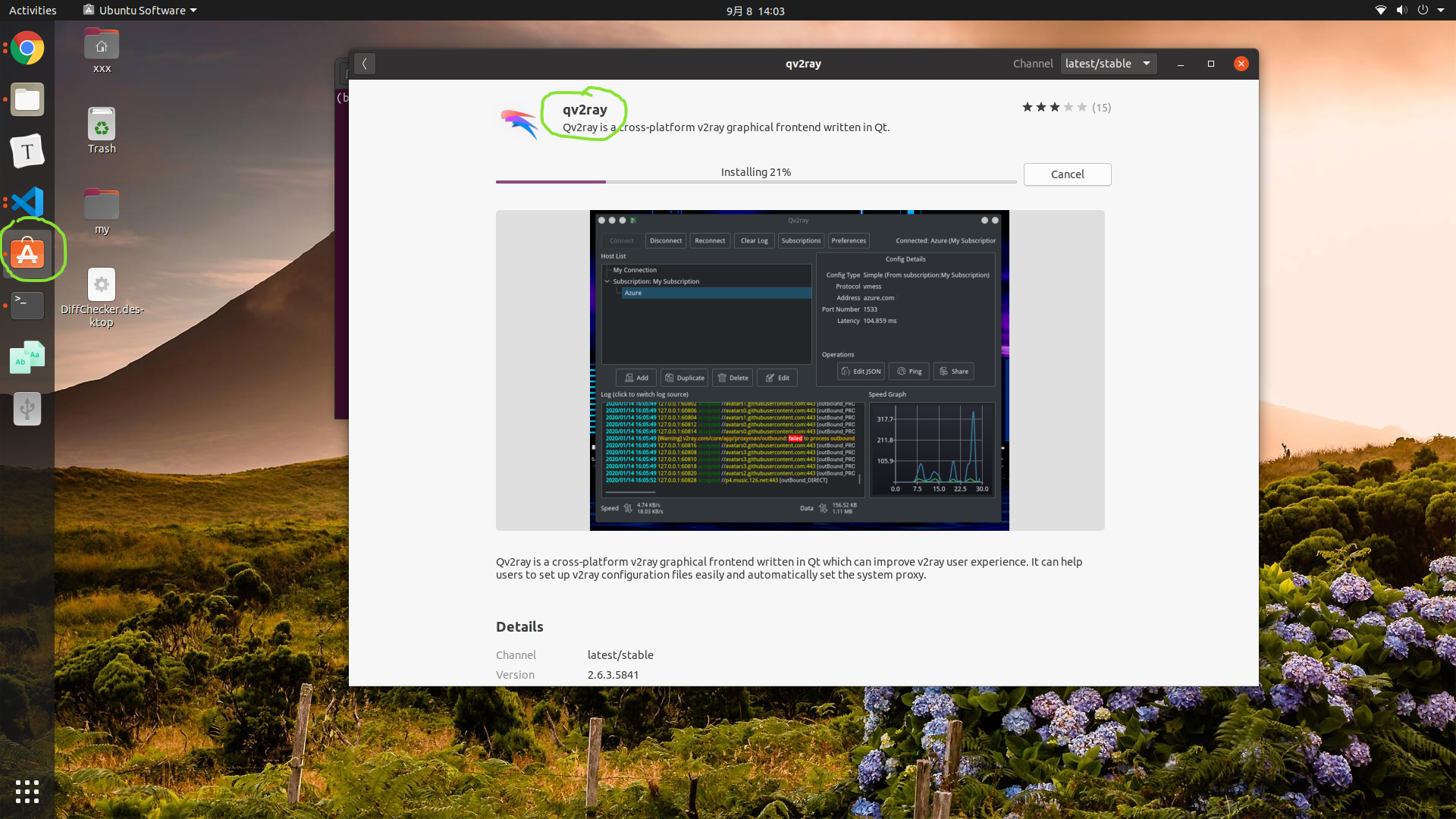Click the Qv2ray app screenshot preview

(799, 370)
